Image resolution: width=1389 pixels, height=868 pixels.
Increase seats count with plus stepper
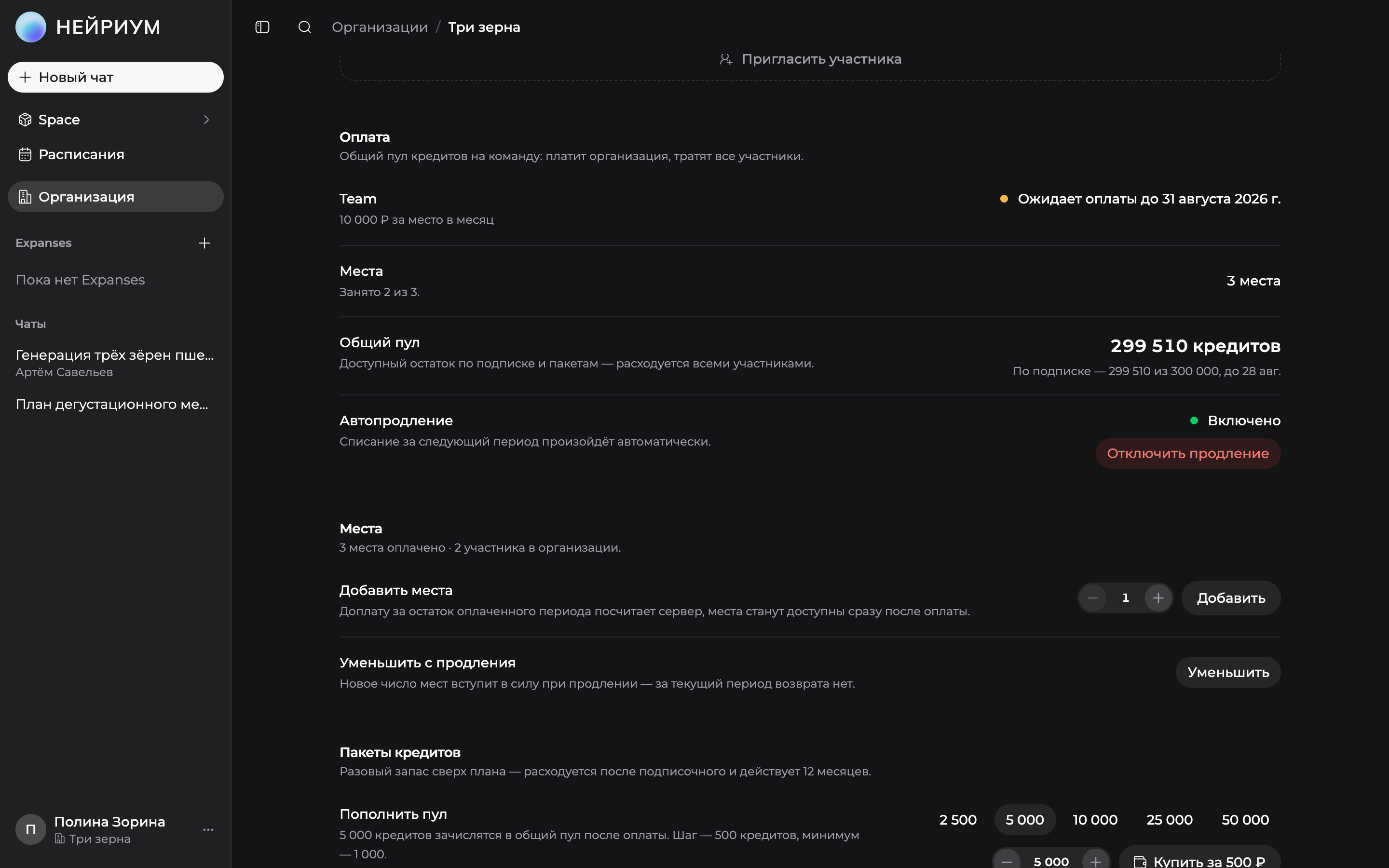1158,597
